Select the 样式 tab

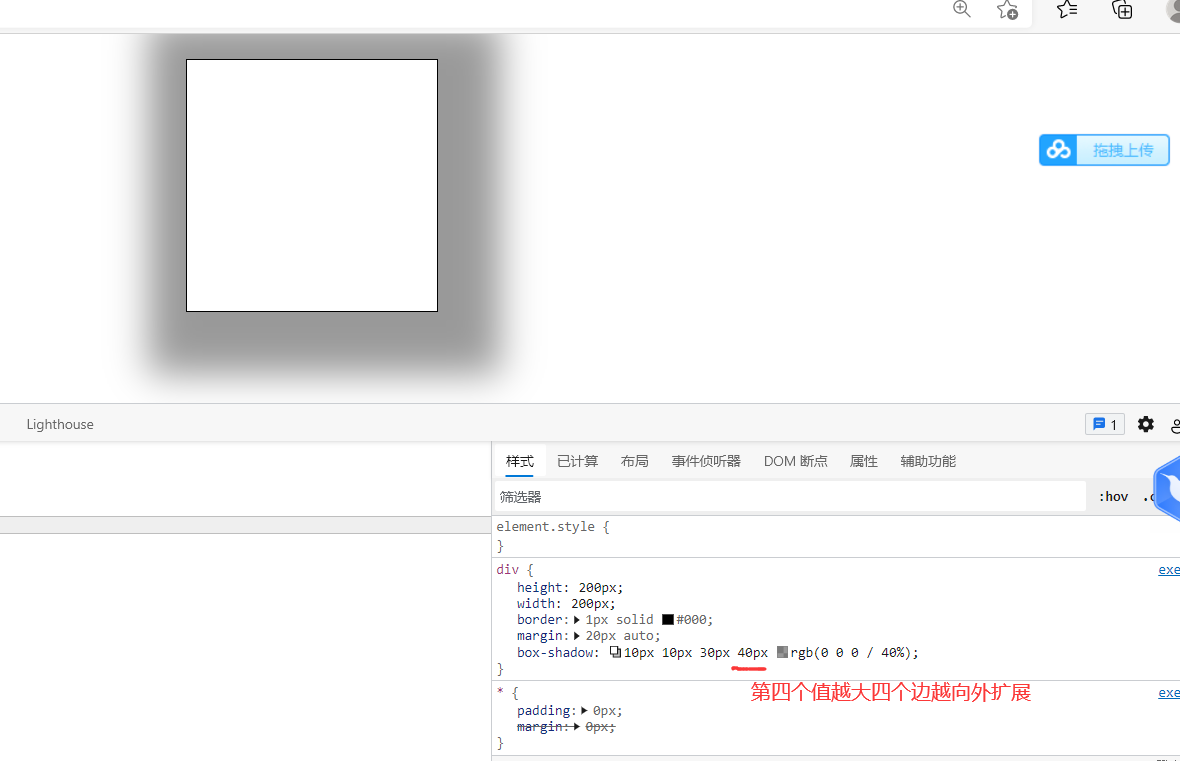[x=519, y=461]
